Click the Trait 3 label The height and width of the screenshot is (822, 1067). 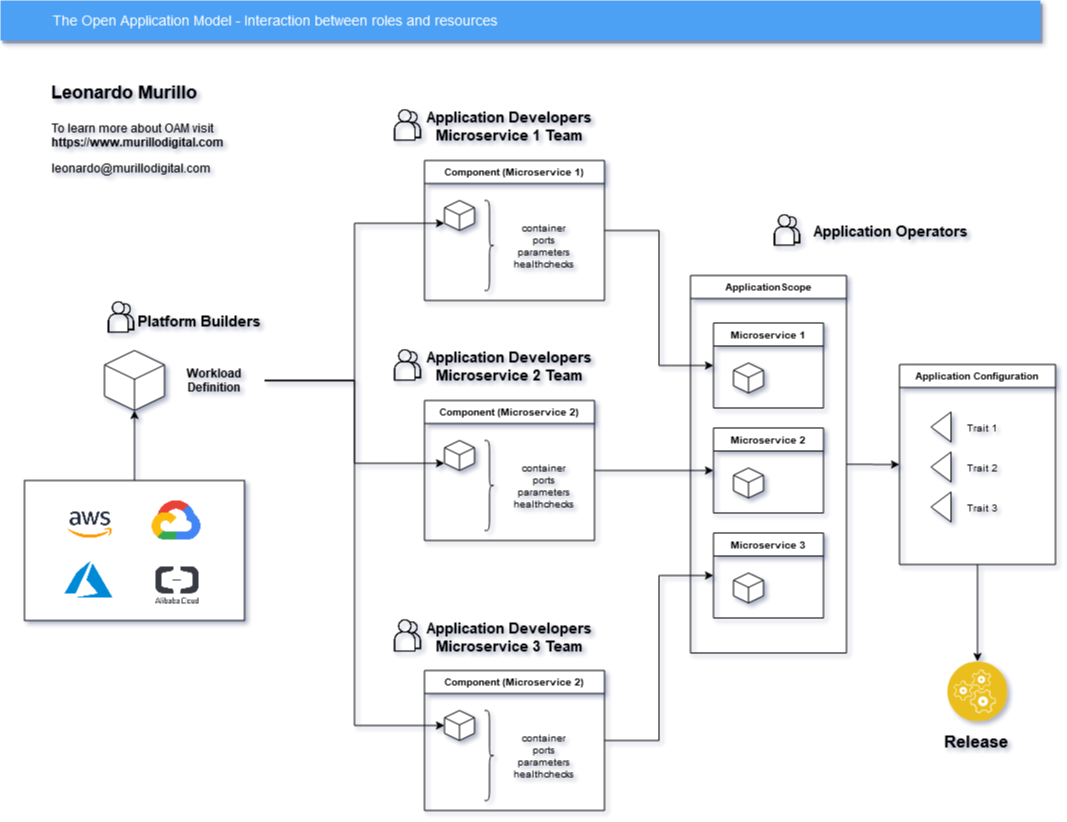982,508
